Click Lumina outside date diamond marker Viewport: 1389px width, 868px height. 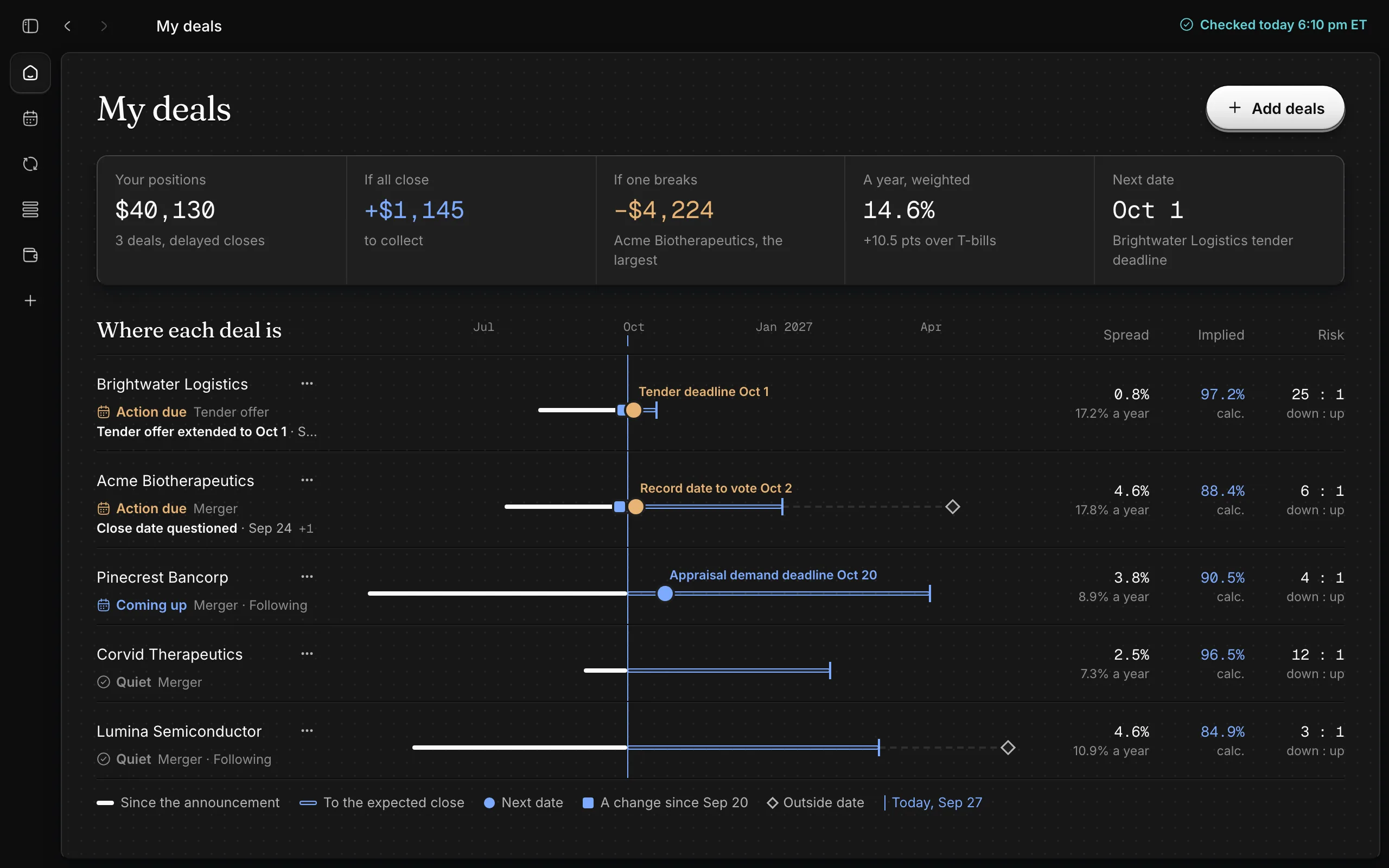tap(1008, 748)
